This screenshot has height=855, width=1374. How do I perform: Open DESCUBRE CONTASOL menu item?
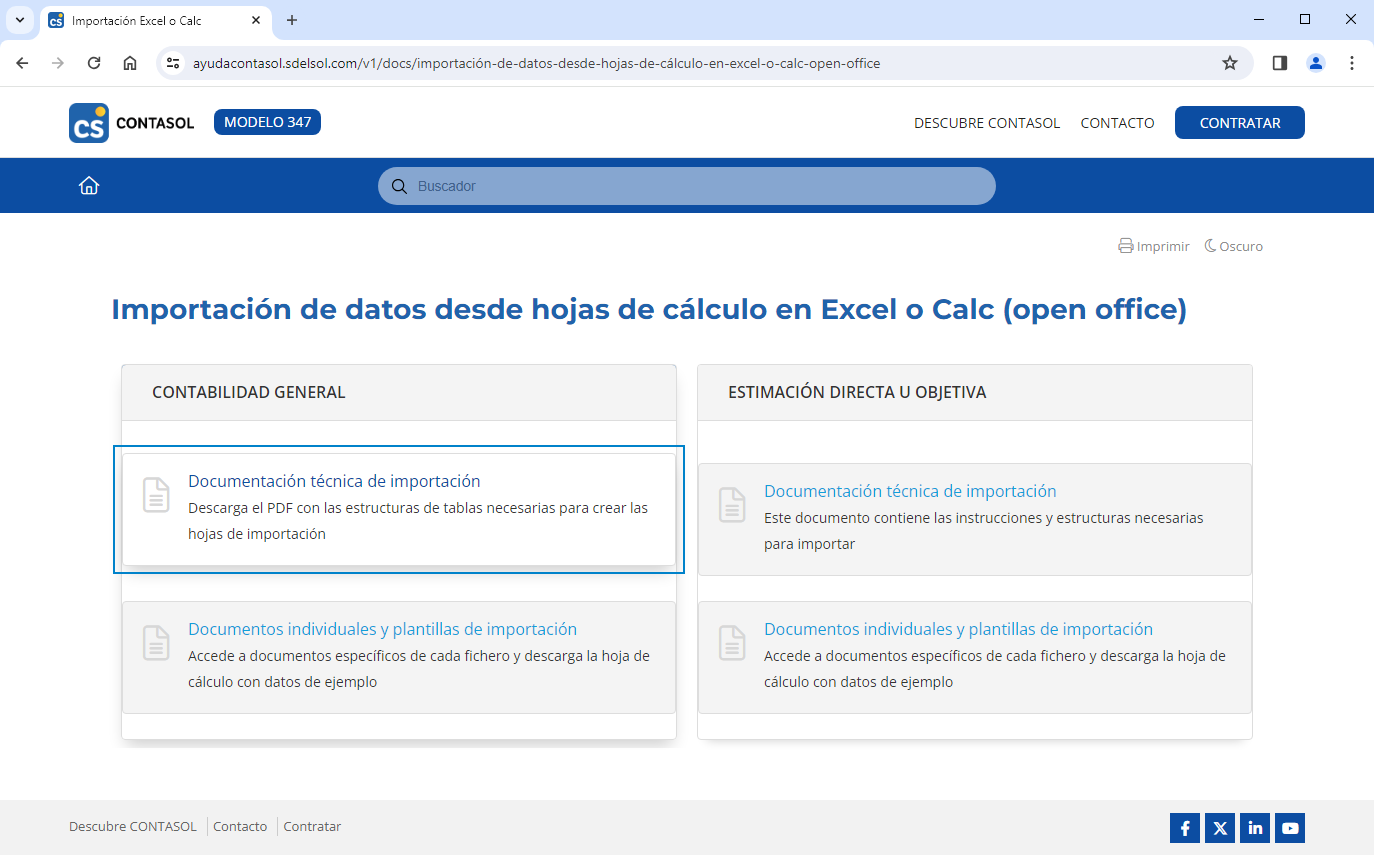click(987, 123)
